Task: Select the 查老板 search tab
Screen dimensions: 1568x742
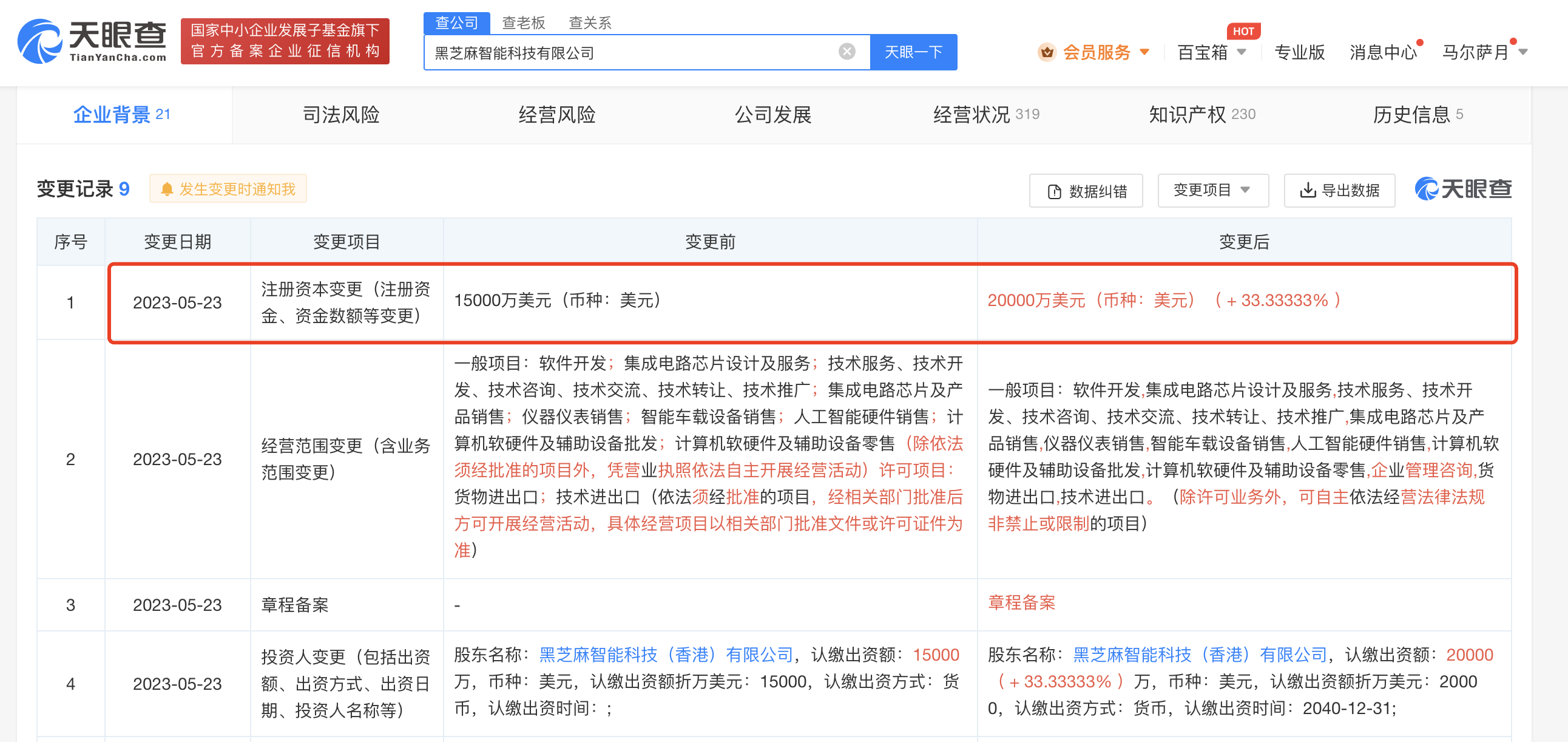Action: click(x=524, y=23)
